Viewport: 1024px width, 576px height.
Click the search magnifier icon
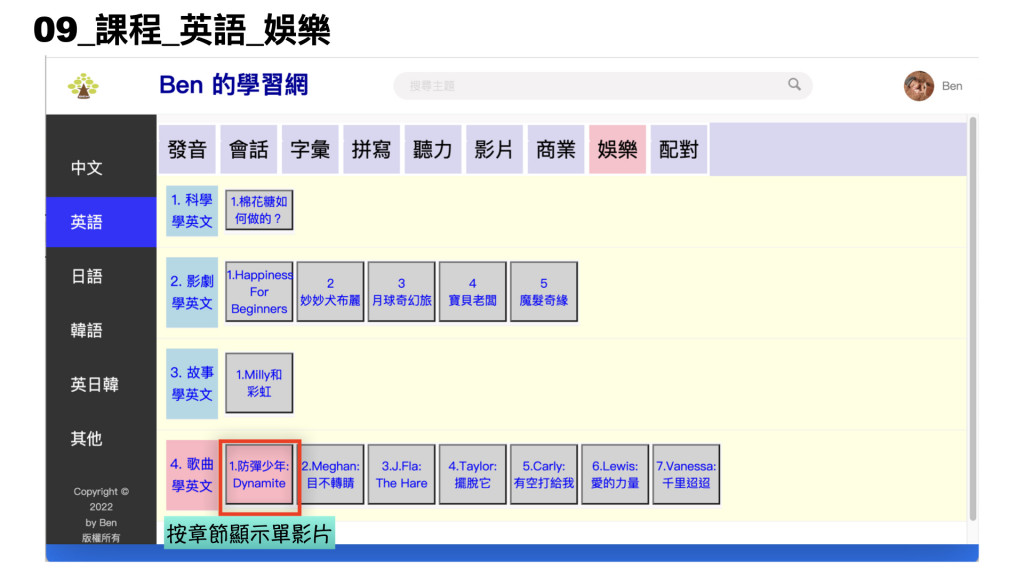[793, 84]
